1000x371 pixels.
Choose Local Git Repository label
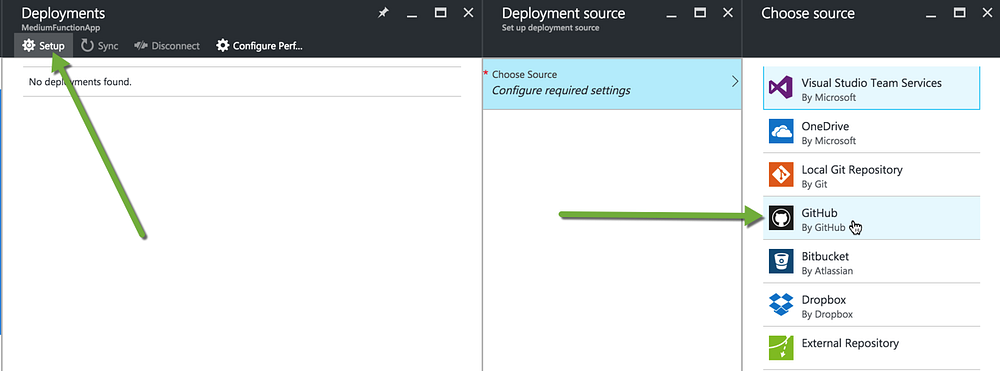(852, 170)
